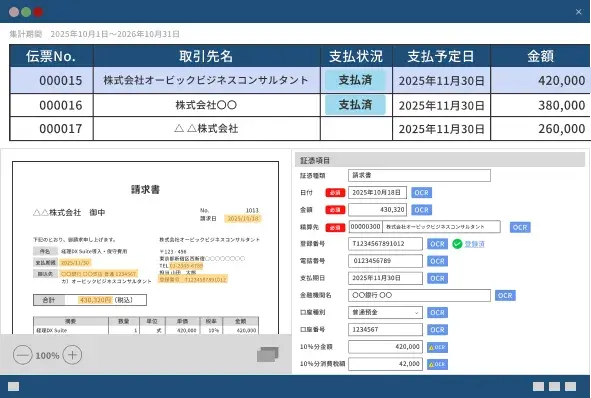This screenshot has width=591, height=398.
Task: Click the 金額 field showing 430,320
Action: point(377,210)
